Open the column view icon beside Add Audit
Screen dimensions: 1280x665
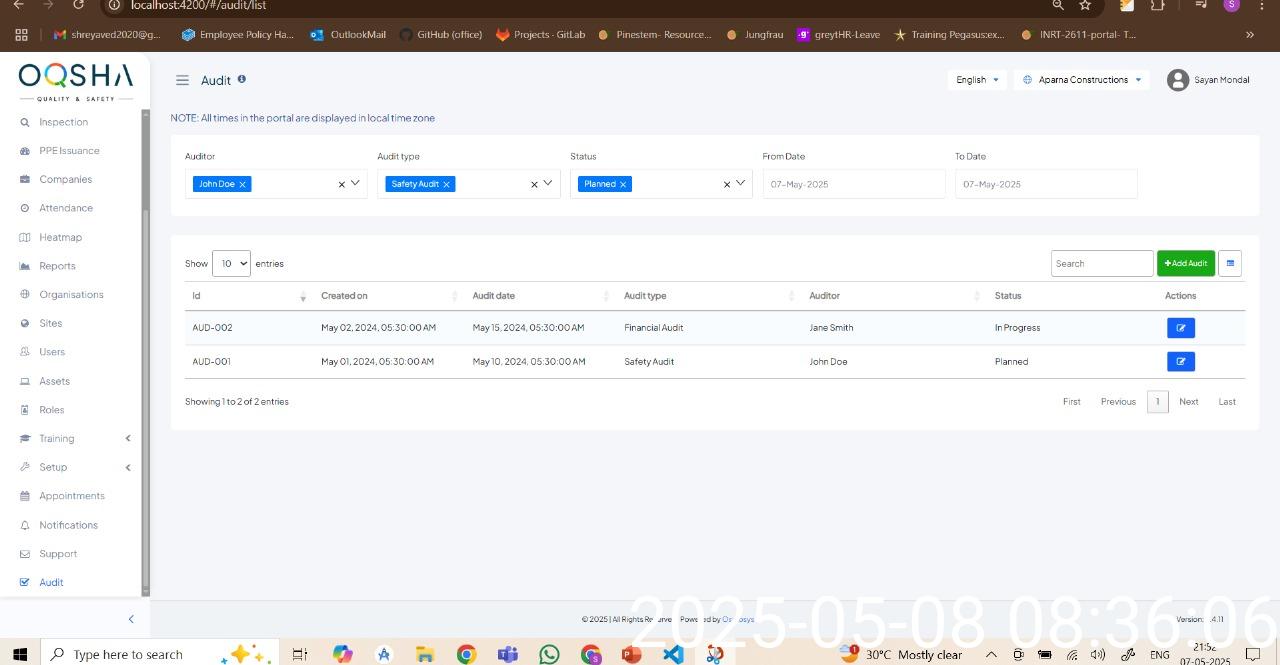coord(1230,263)
